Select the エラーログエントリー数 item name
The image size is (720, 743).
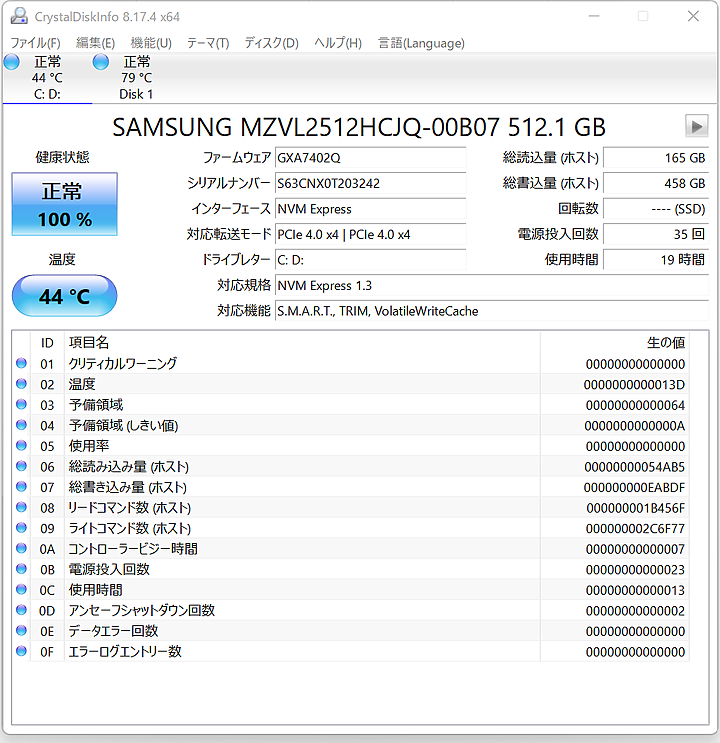[x=125, y=652]
